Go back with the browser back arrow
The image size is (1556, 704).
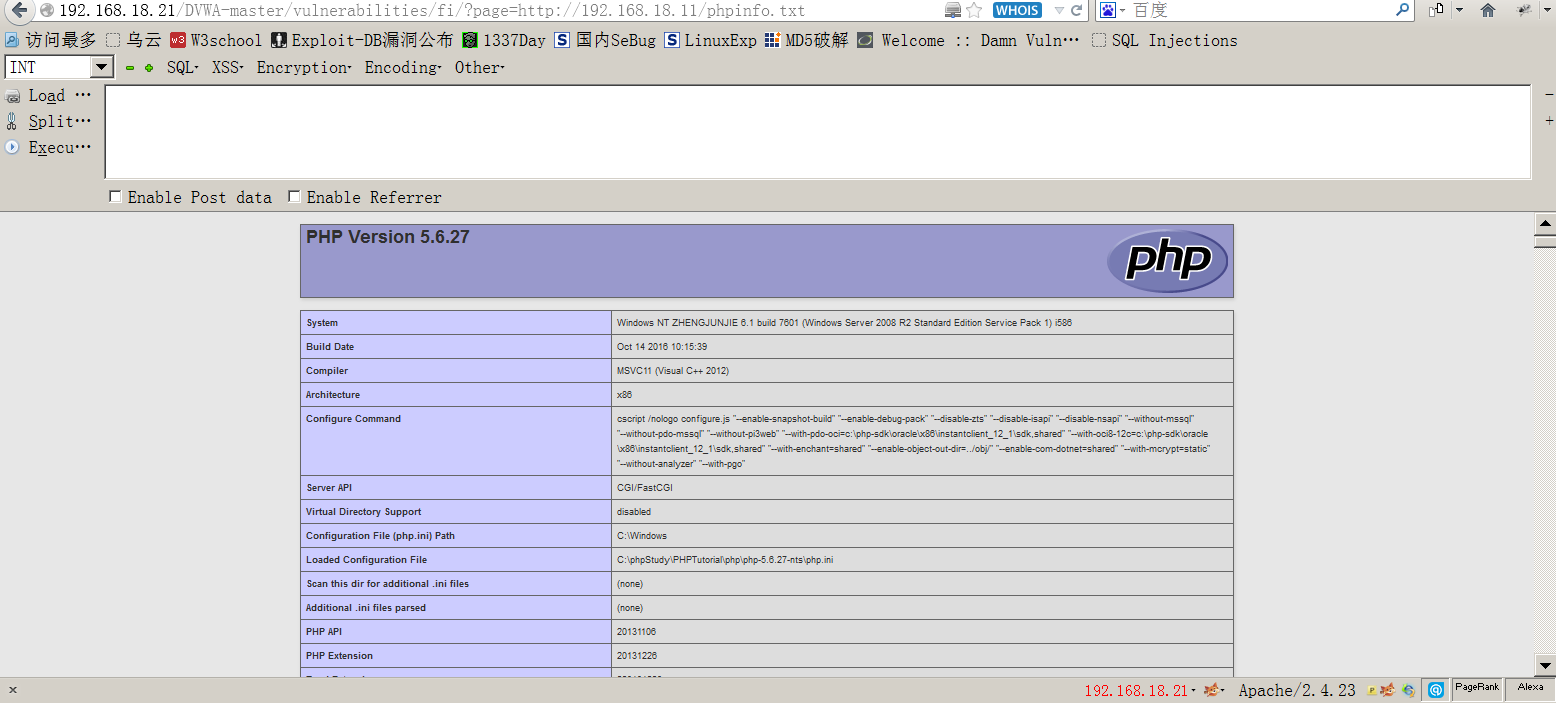click(x=18, y=10)
